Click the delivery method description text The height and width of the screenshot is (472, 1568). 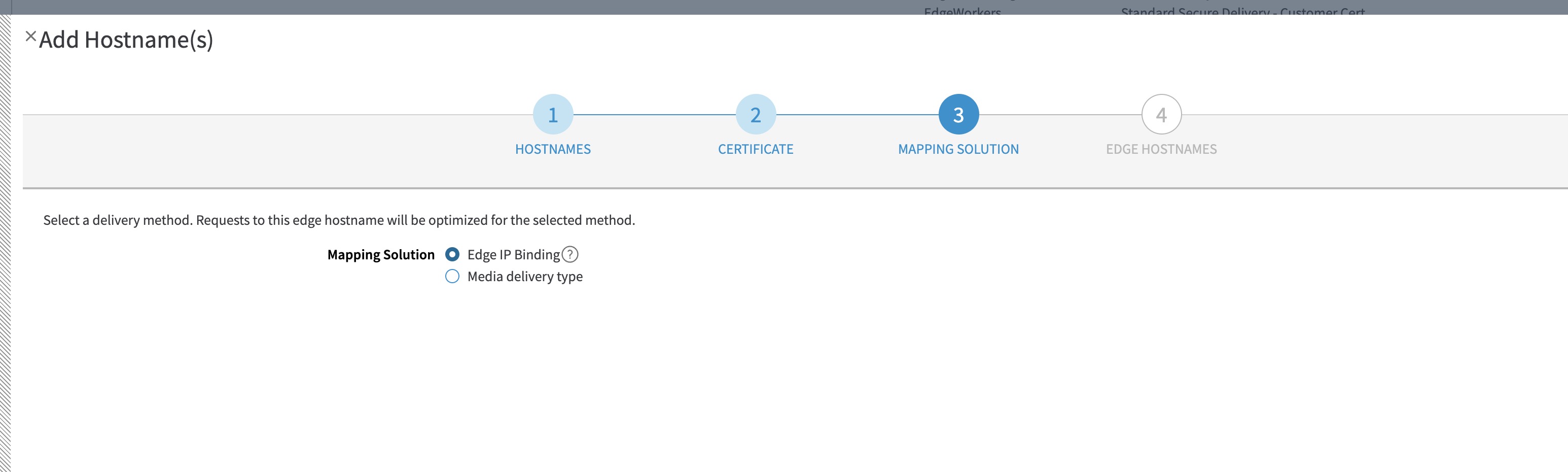click(x=339, y=220)
